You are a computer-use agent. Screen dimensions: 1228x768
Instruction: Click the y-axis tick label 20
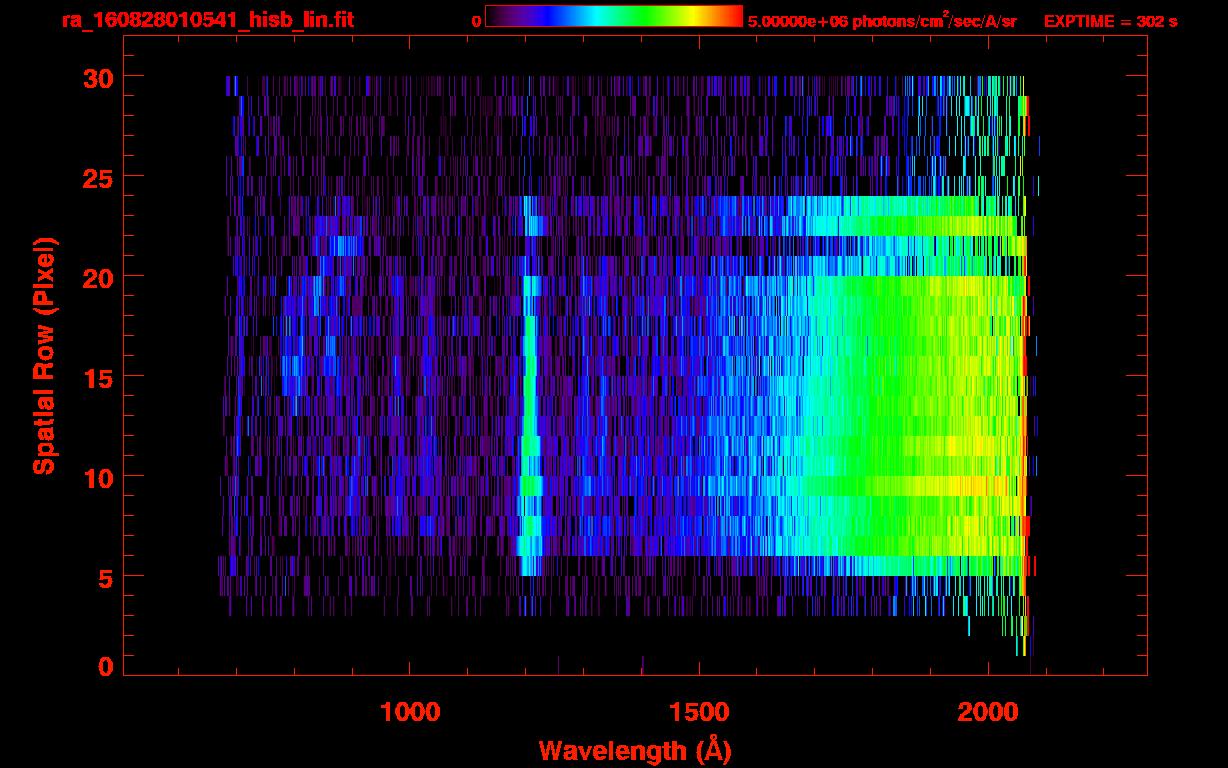click(x=98, y=277)
